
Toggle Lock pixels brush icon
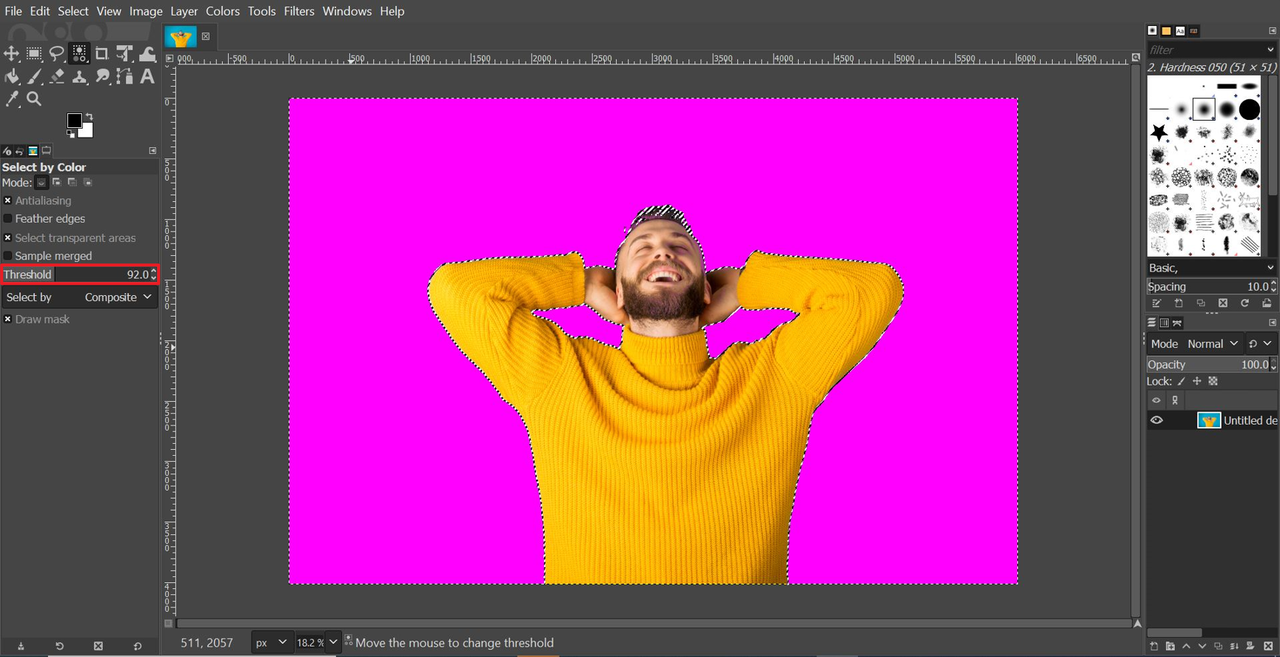[1181, 382]
